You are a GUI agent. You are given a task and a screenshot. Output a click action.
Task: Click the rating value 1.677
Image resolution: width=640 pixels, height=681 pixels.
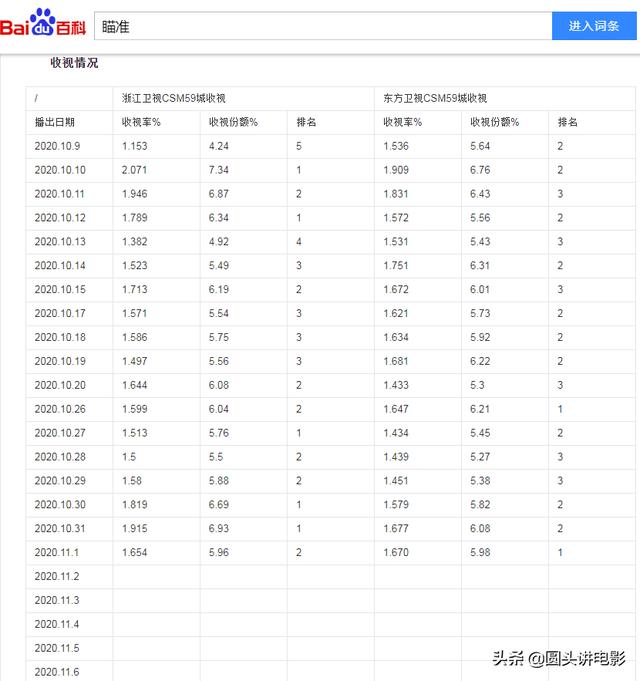tap(396, 529)
